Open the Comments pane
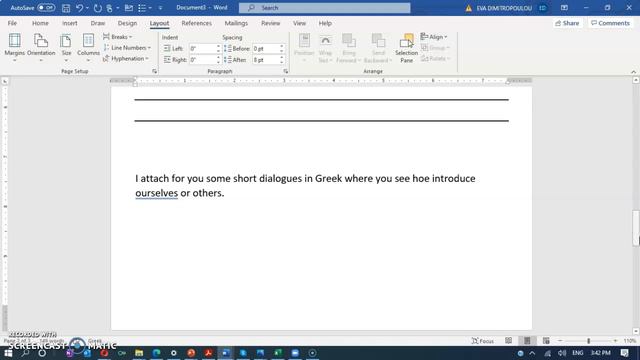 tap(610, 23)
